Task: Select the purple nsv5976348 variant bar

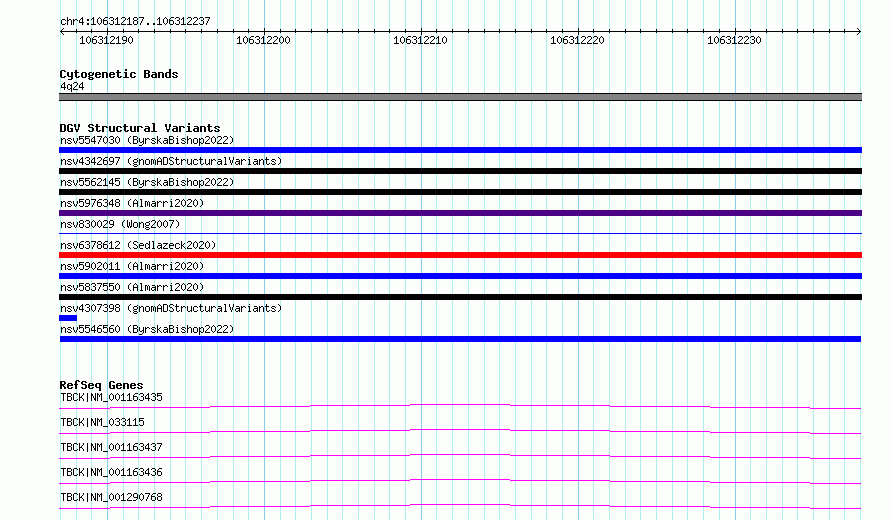Action: pos(460,213)
